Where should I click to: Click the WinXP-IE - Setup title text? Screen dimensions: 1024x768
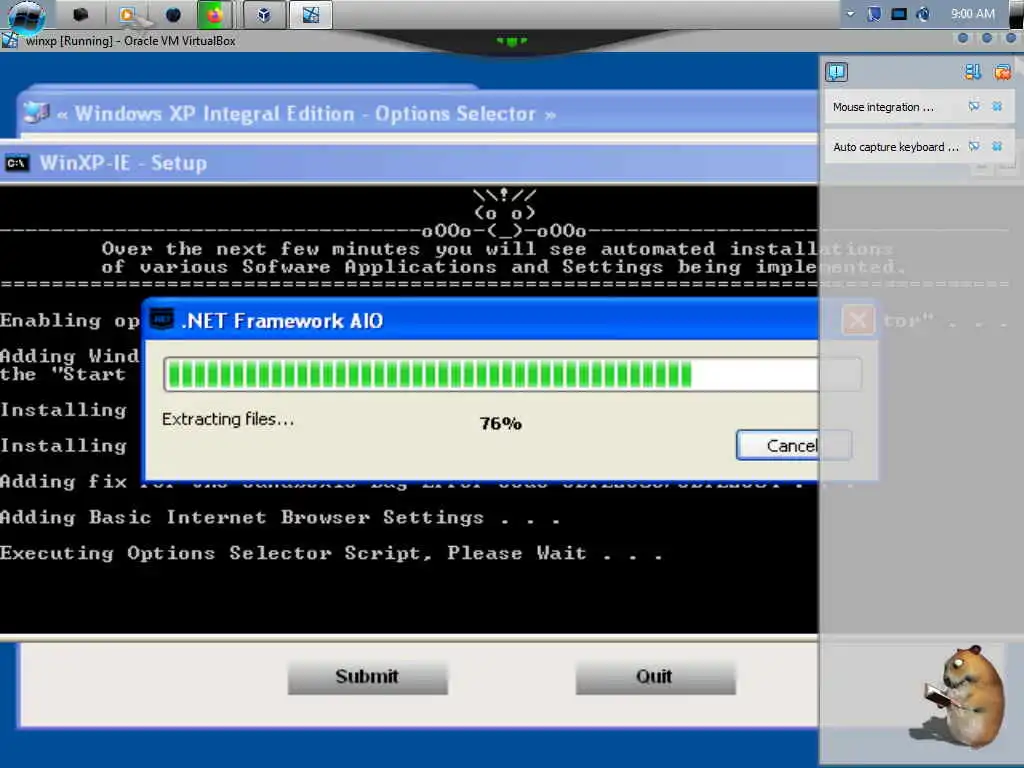[123, 163]
